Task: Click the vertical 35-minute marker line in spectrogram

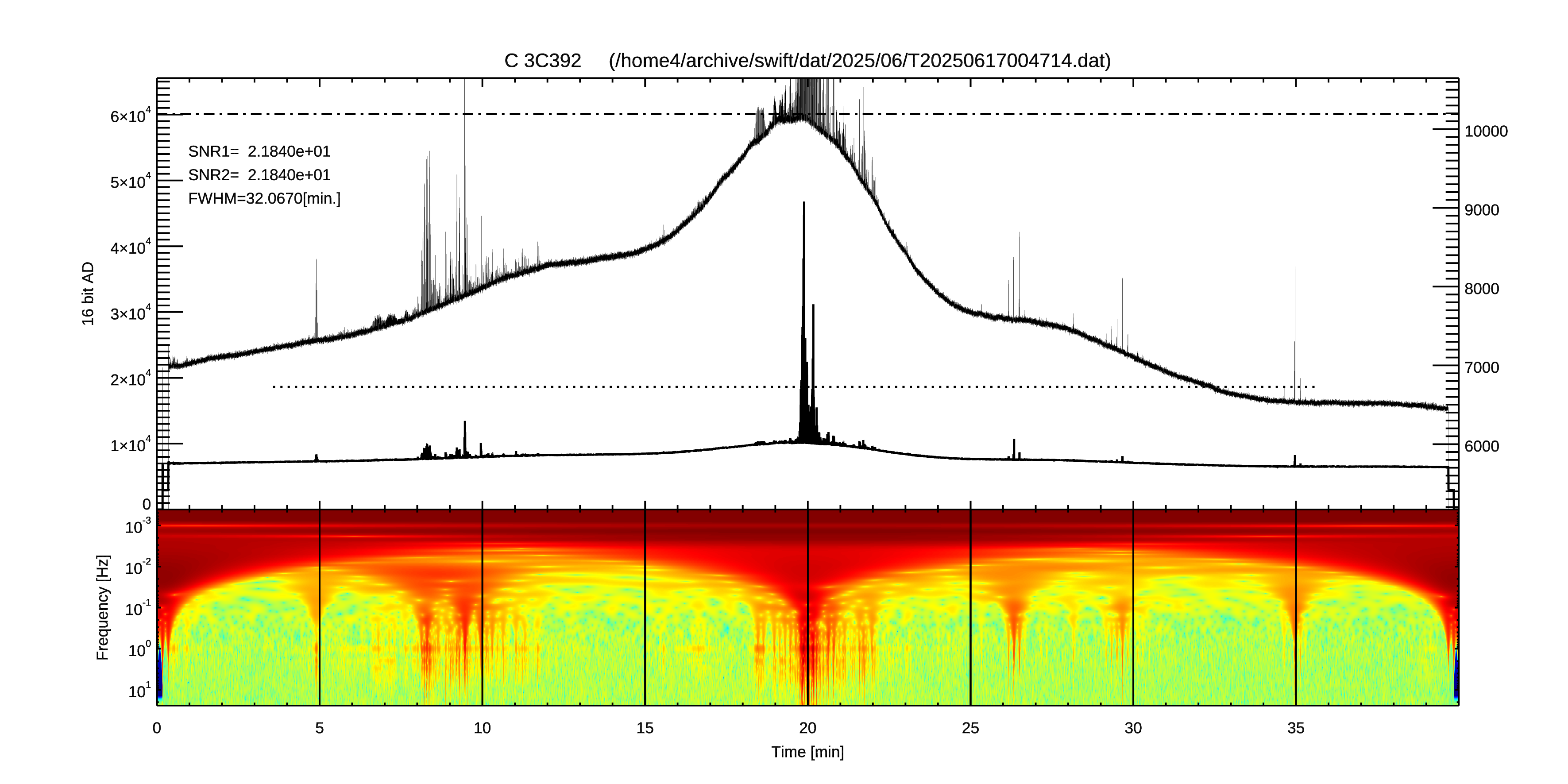Action: point(1295,607)
